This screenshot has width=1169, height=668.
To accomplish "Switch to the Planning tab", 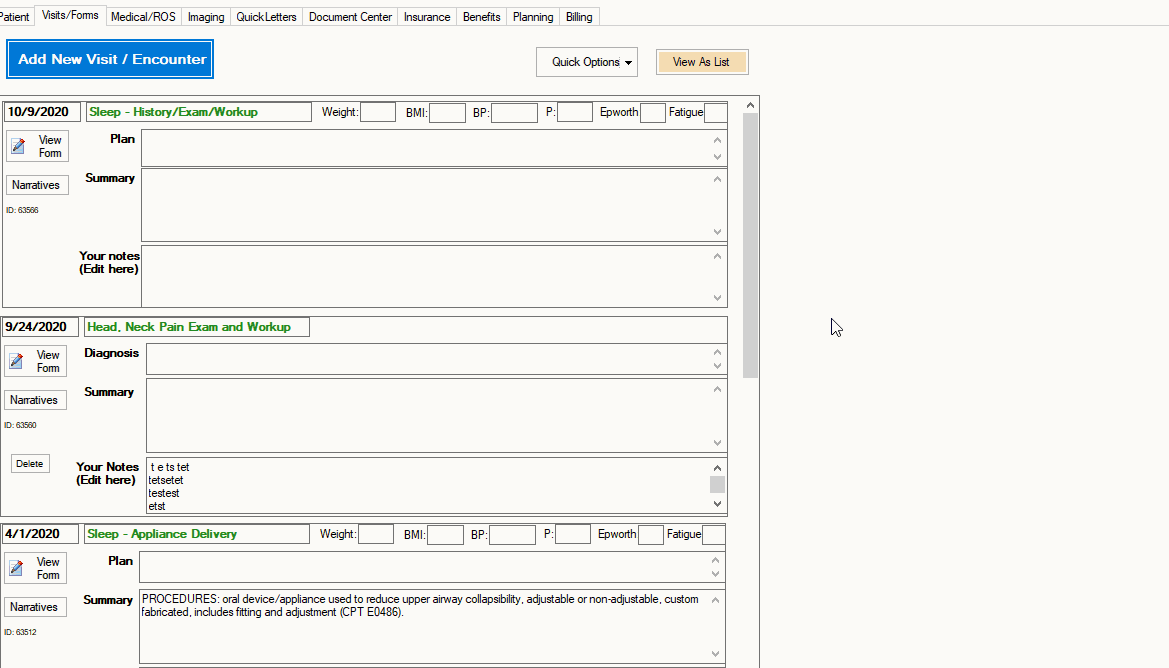I will (x=533, y=16).
